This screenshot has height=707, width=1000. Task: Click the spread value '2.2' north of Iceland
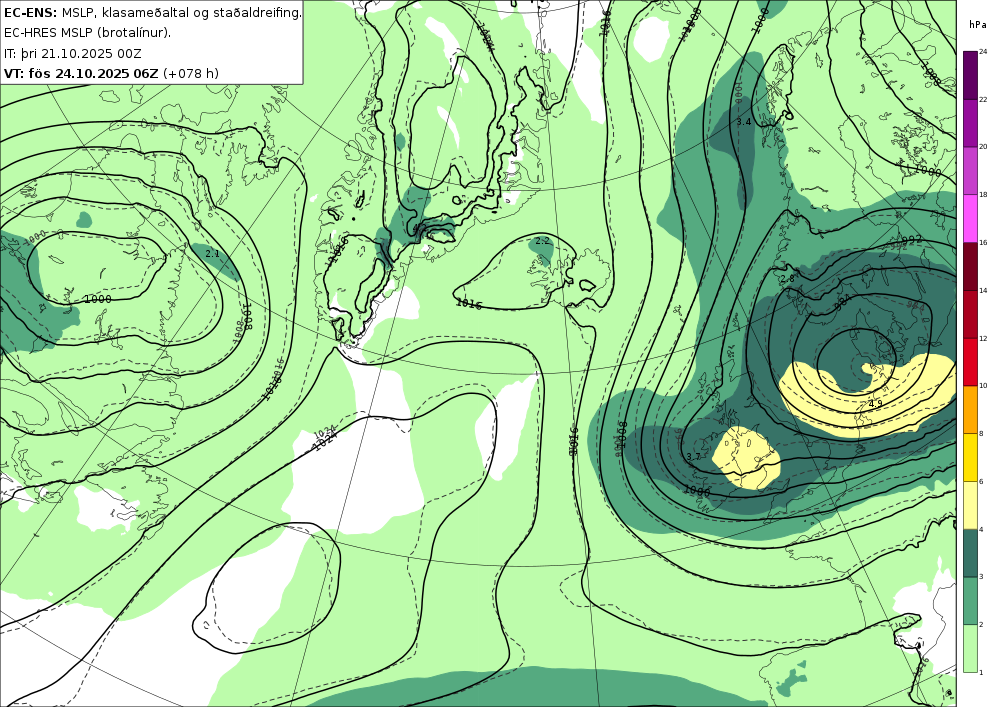[x=542, y=241]
